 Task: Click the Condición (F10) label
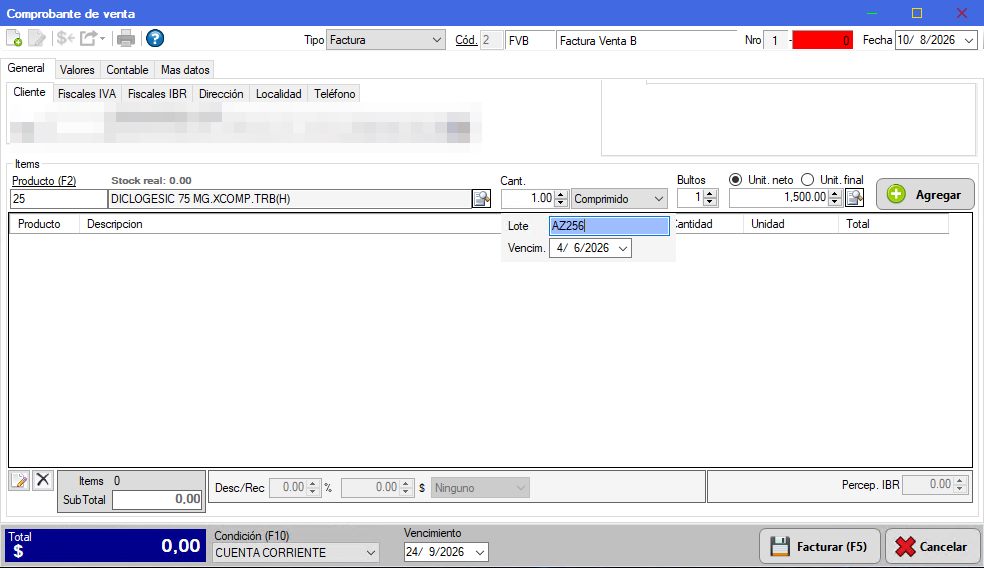click(251, 536)
